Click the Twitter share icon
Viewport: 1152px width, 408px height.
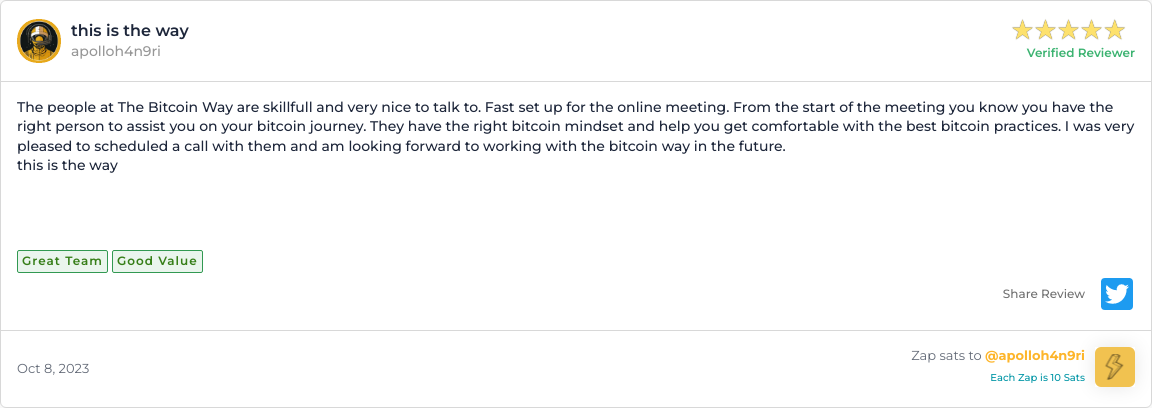(1117, 294)
